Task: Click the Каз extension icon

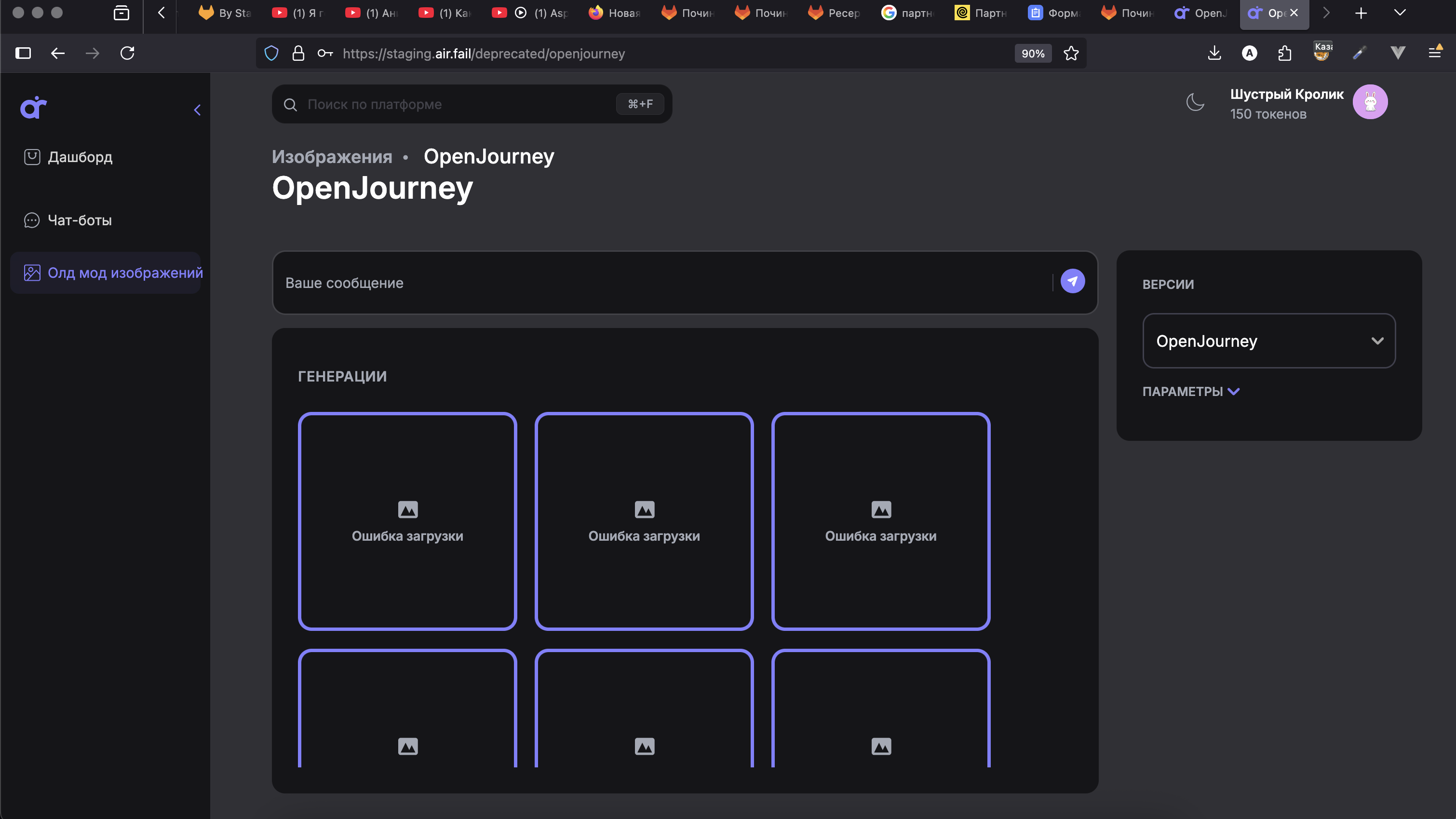Action: [1322, 52]
